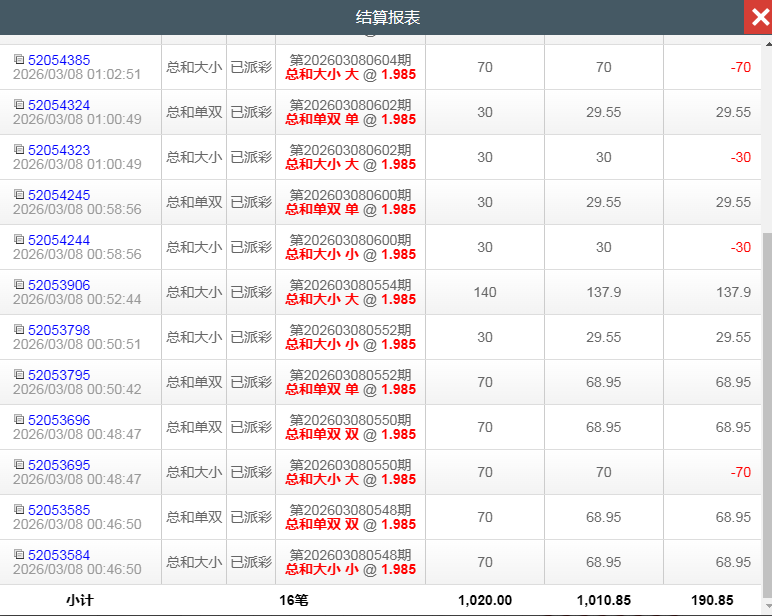Click 总和单双 双 @ 1.985 in order 52053696 row

(x=351, y=434)
